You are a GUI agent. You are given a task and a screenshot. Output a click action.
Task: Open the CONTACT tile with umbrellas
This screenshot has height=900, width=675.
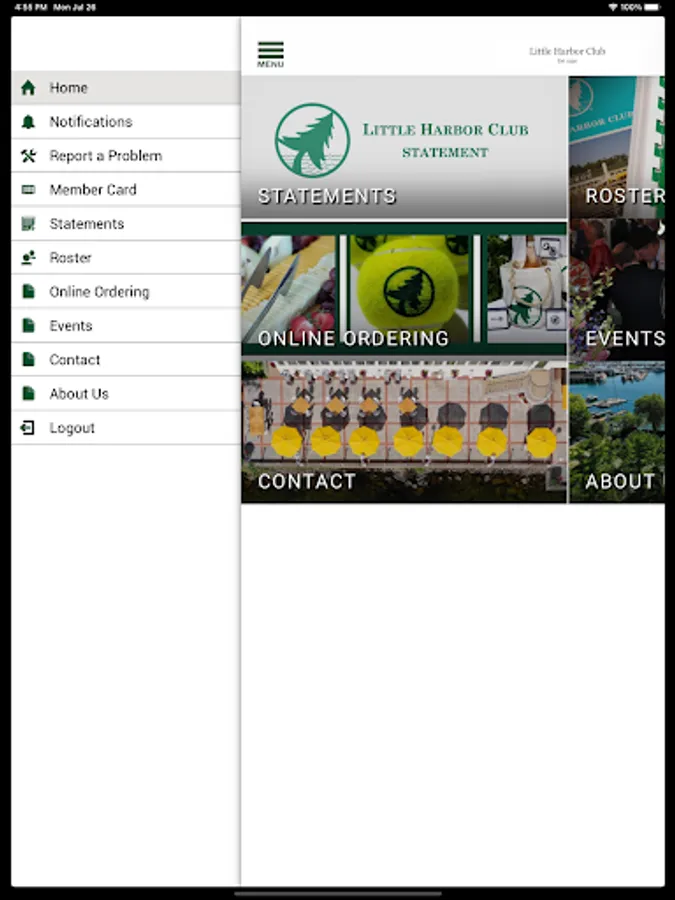point(404,432)
